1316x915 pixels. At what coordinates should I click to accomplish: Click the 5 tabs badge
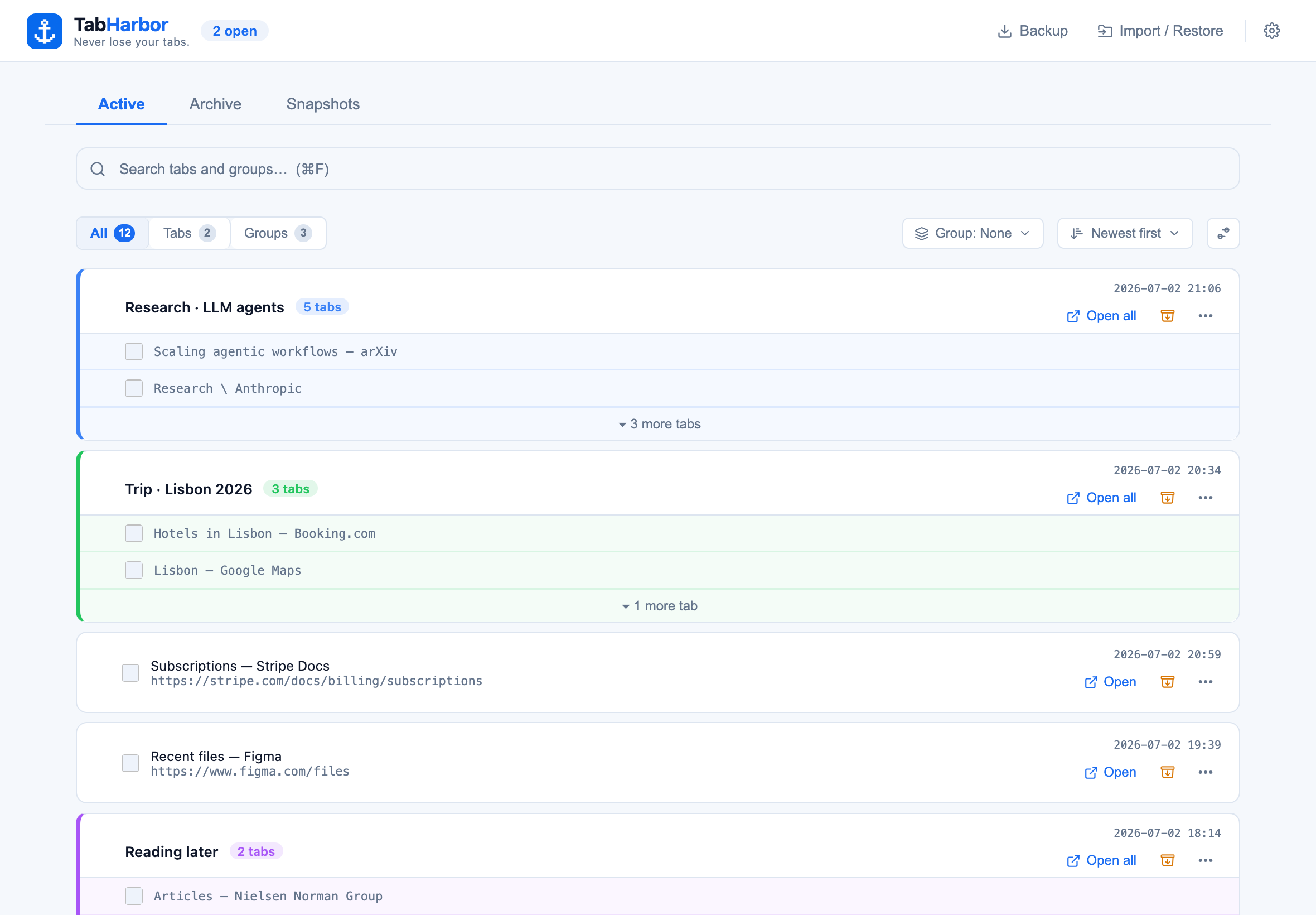[x=322, y=307]
